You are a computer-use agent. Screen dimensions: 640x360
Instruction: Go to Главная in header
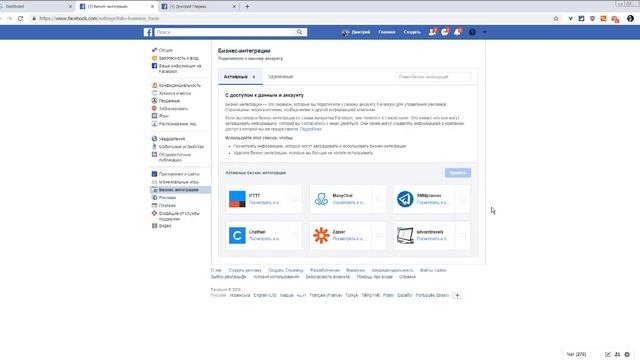pos(387,32)
